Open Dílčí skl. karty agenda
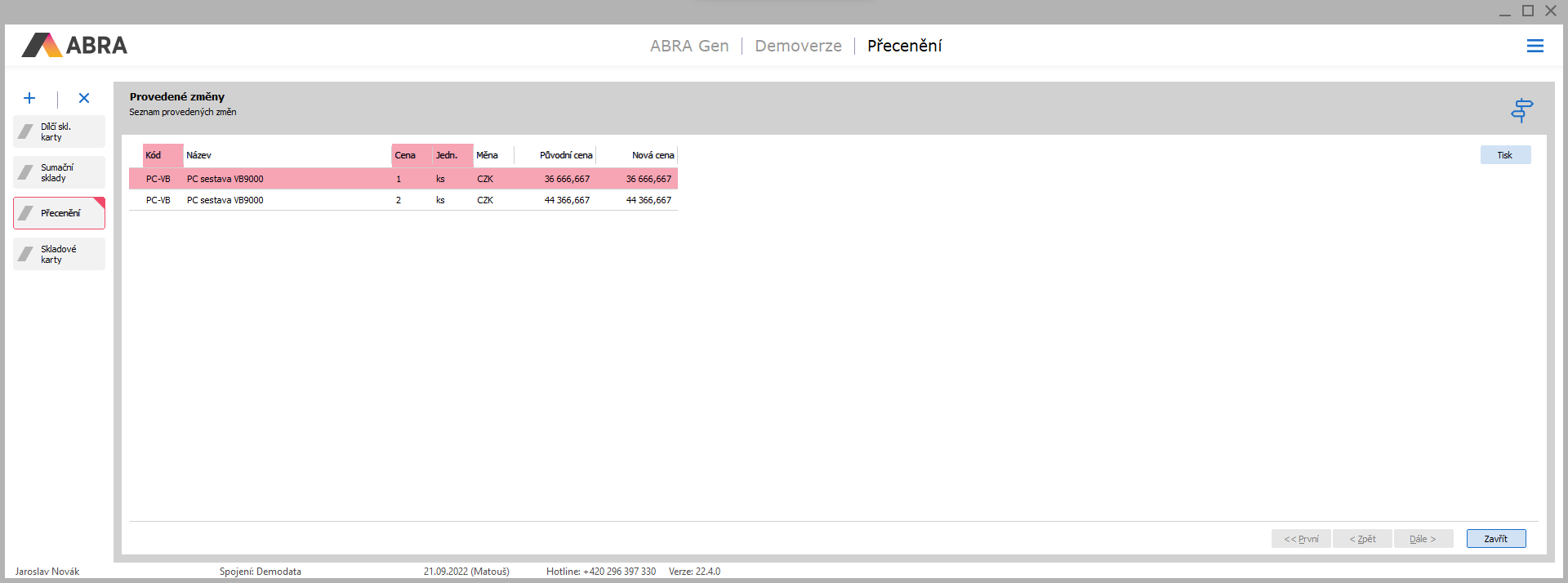1568x583 pixels. 59,131
